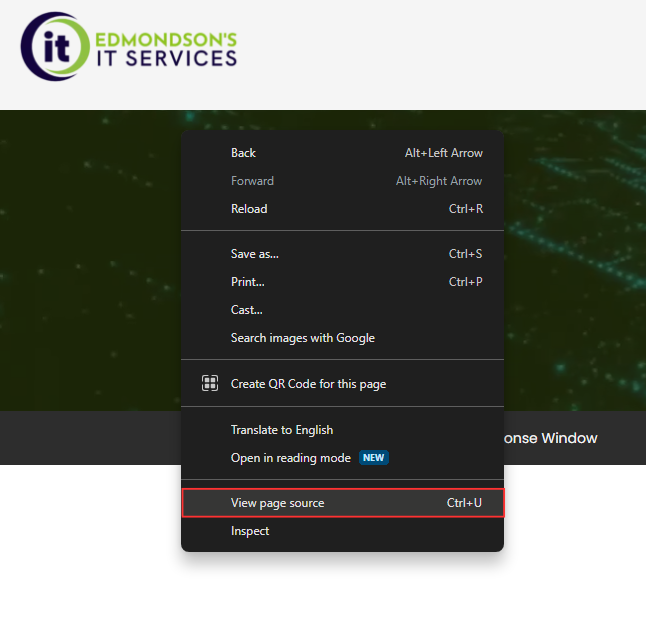This screenshot has width=646, height=621.
Task: Open the page in reading mode
Action: [290, 458]
